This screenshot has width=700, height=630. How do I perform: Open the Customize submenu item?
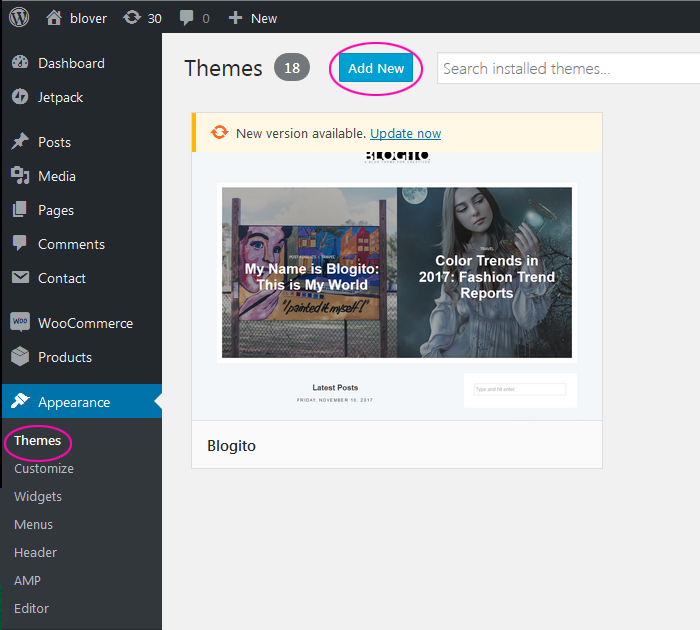(44, 468)
